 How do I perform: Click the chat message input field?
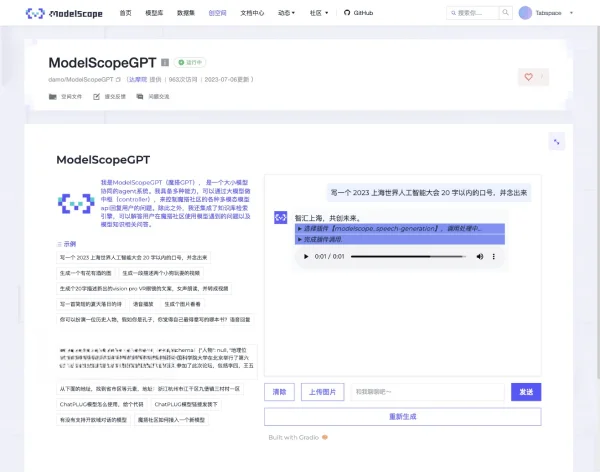(x=427, y=392)
